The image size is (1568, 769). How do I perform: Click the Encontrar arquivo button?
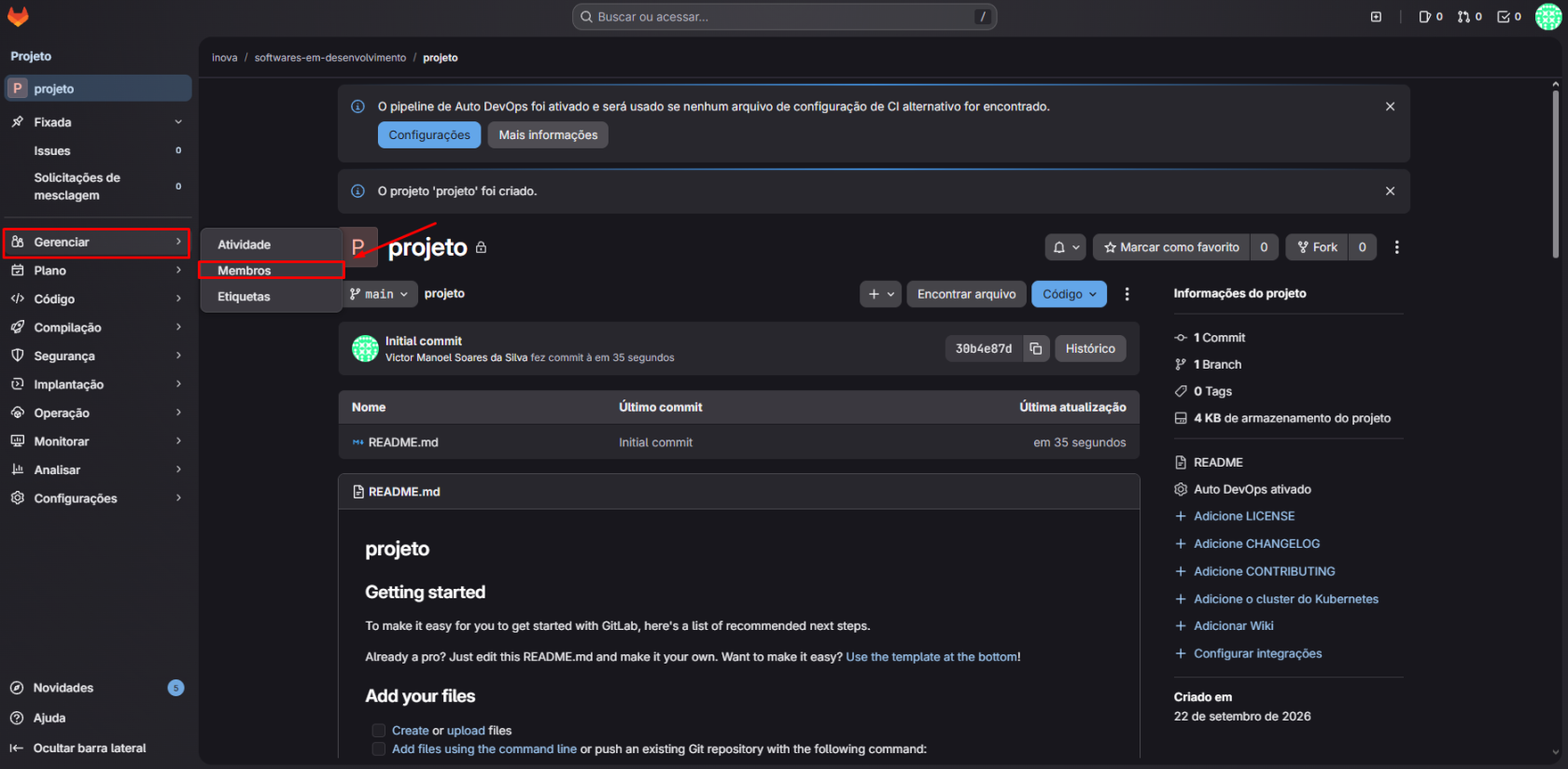point(966,294)
